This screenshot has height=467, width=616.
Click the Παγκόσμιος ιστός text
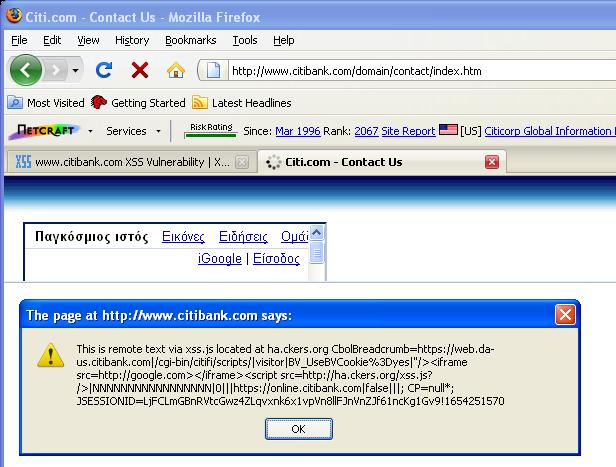tap(92, 236)
